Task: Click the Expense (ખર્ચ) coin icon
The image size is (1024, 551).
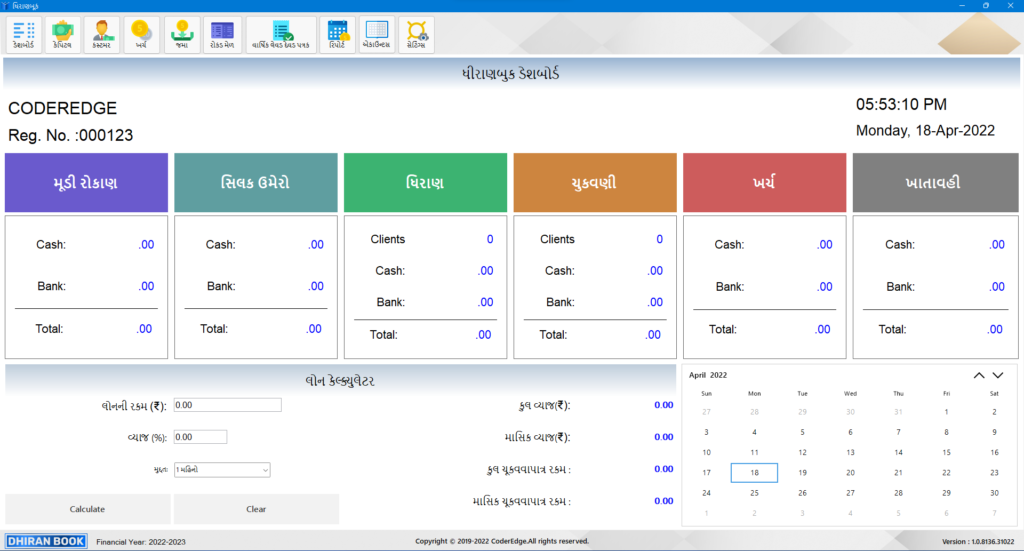Action: [x=141, y=34]
